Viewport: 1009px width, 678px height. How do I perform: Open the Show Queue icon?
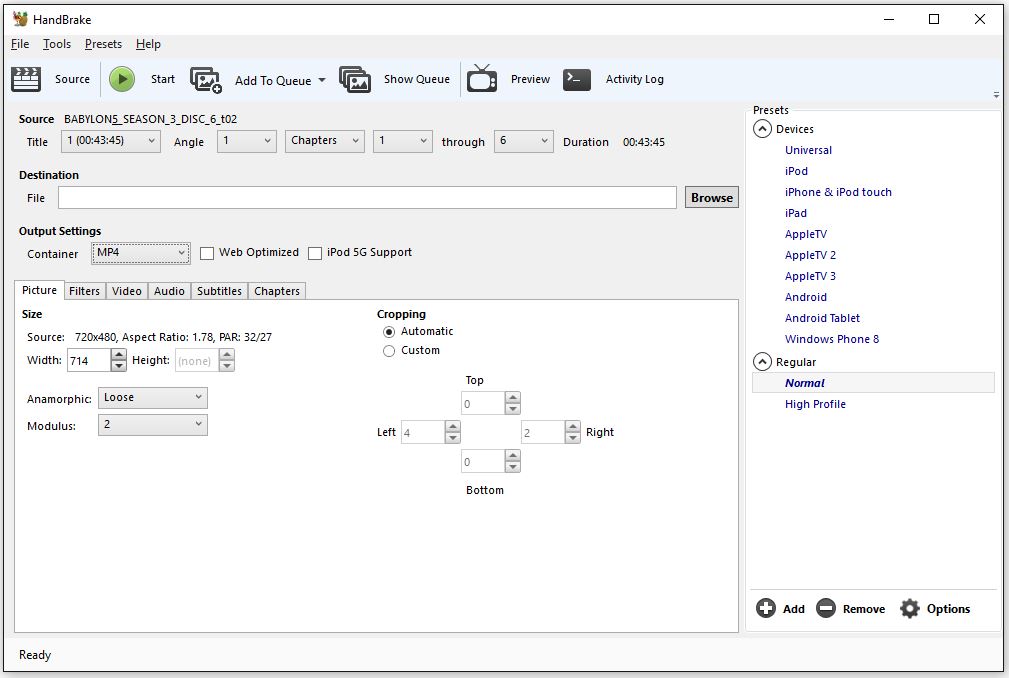[355, 80]
